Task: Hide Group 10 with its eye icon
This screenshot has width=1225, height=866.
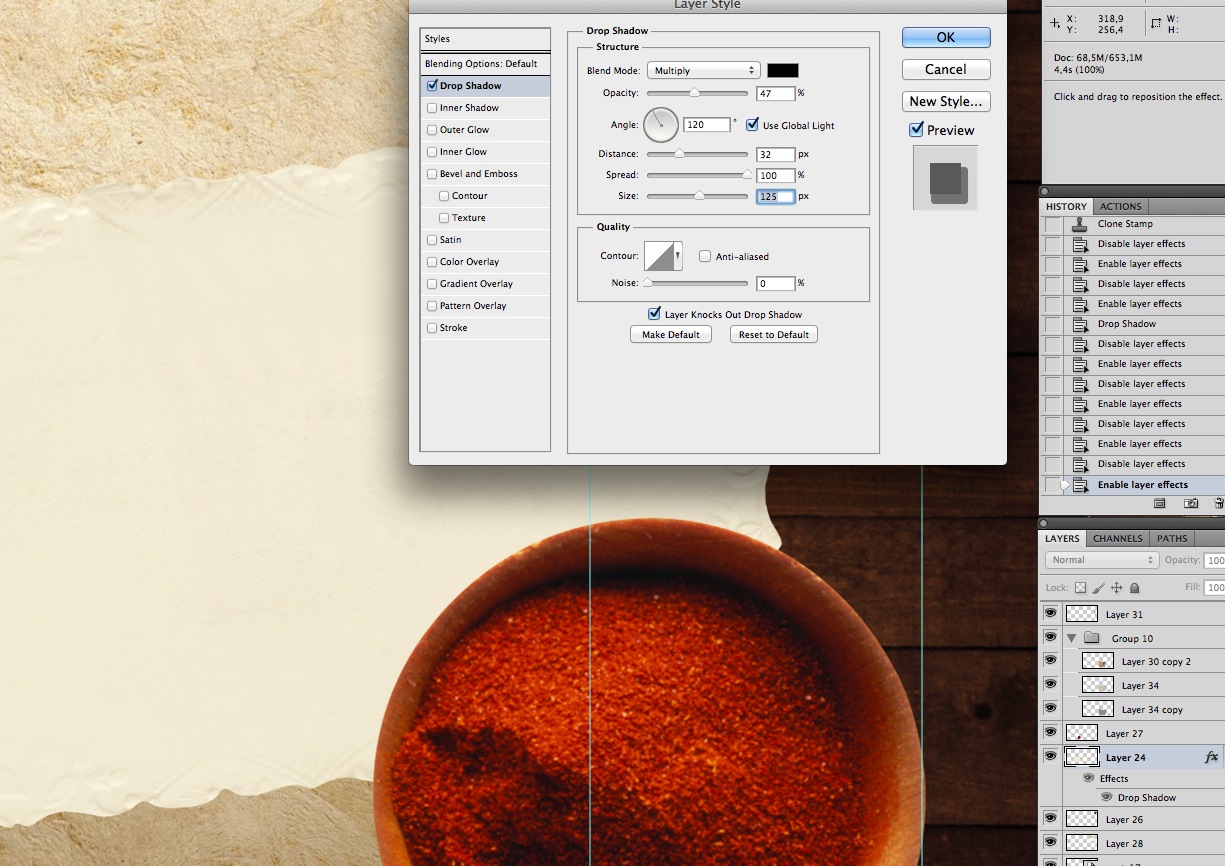Action: [1050, 638]
